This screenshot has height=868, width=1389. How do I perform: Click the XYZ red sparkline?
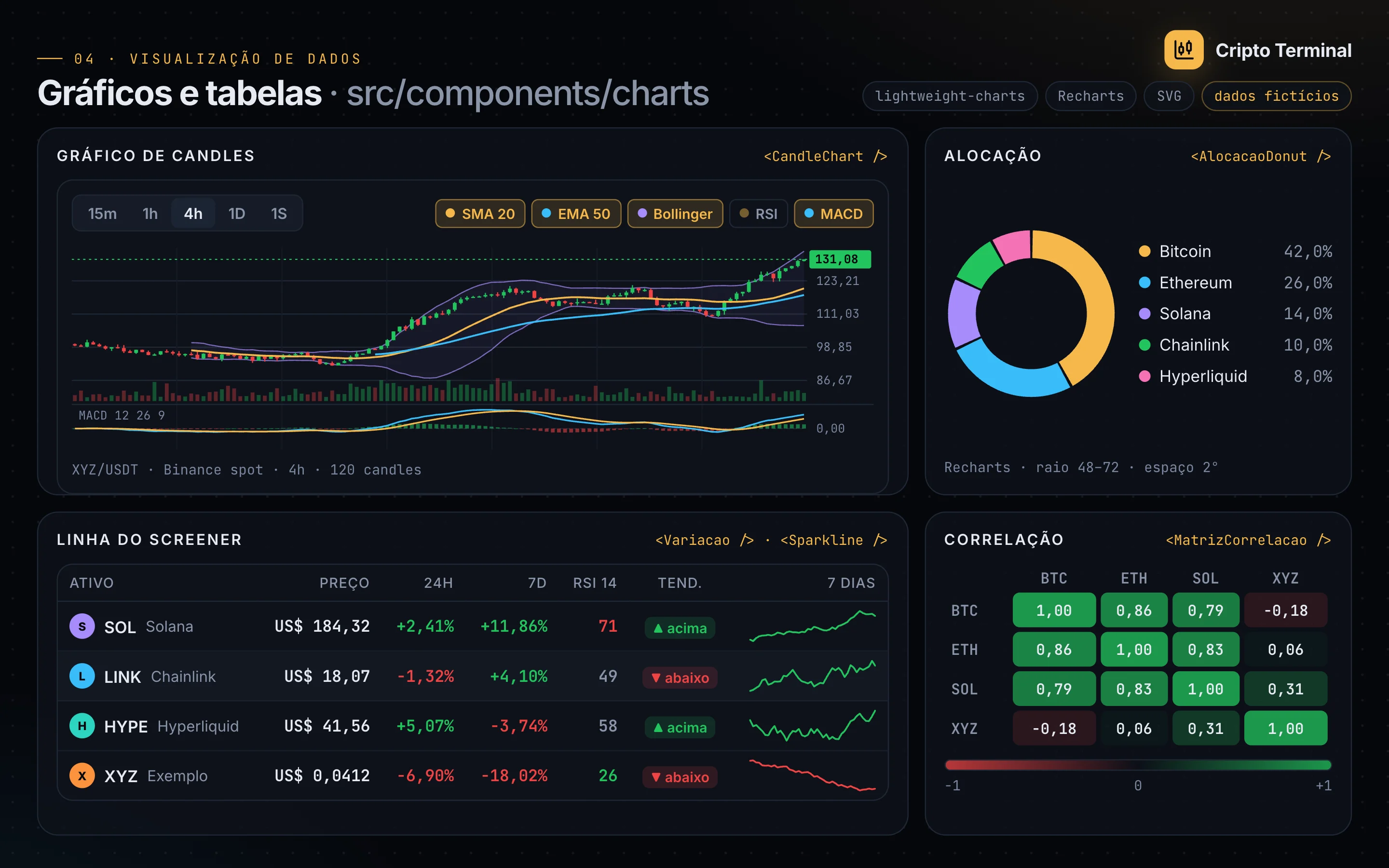[812, 775]
